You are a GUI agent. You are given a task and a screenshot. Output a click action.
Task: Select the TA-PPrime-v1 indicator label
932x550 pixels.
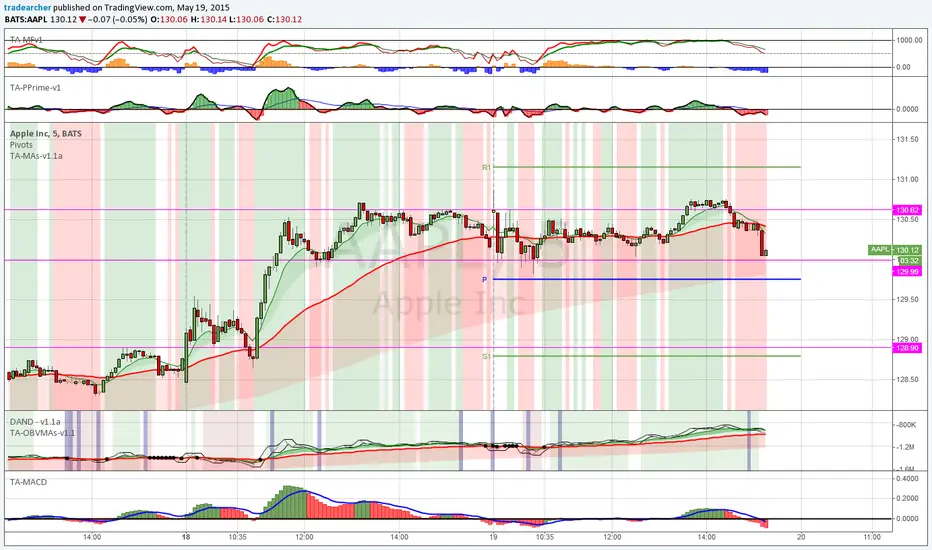click(35, 87)
